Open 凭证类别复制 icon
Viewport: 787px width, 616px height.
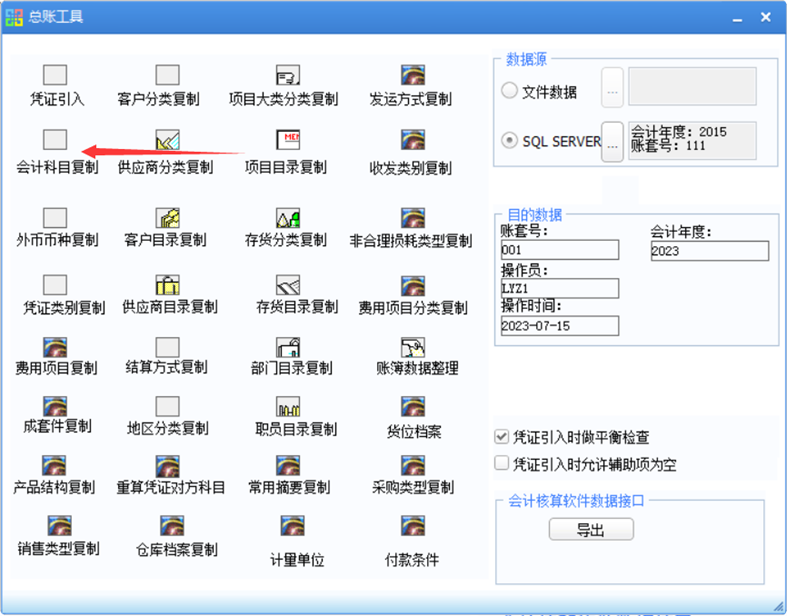click(55, 285)
